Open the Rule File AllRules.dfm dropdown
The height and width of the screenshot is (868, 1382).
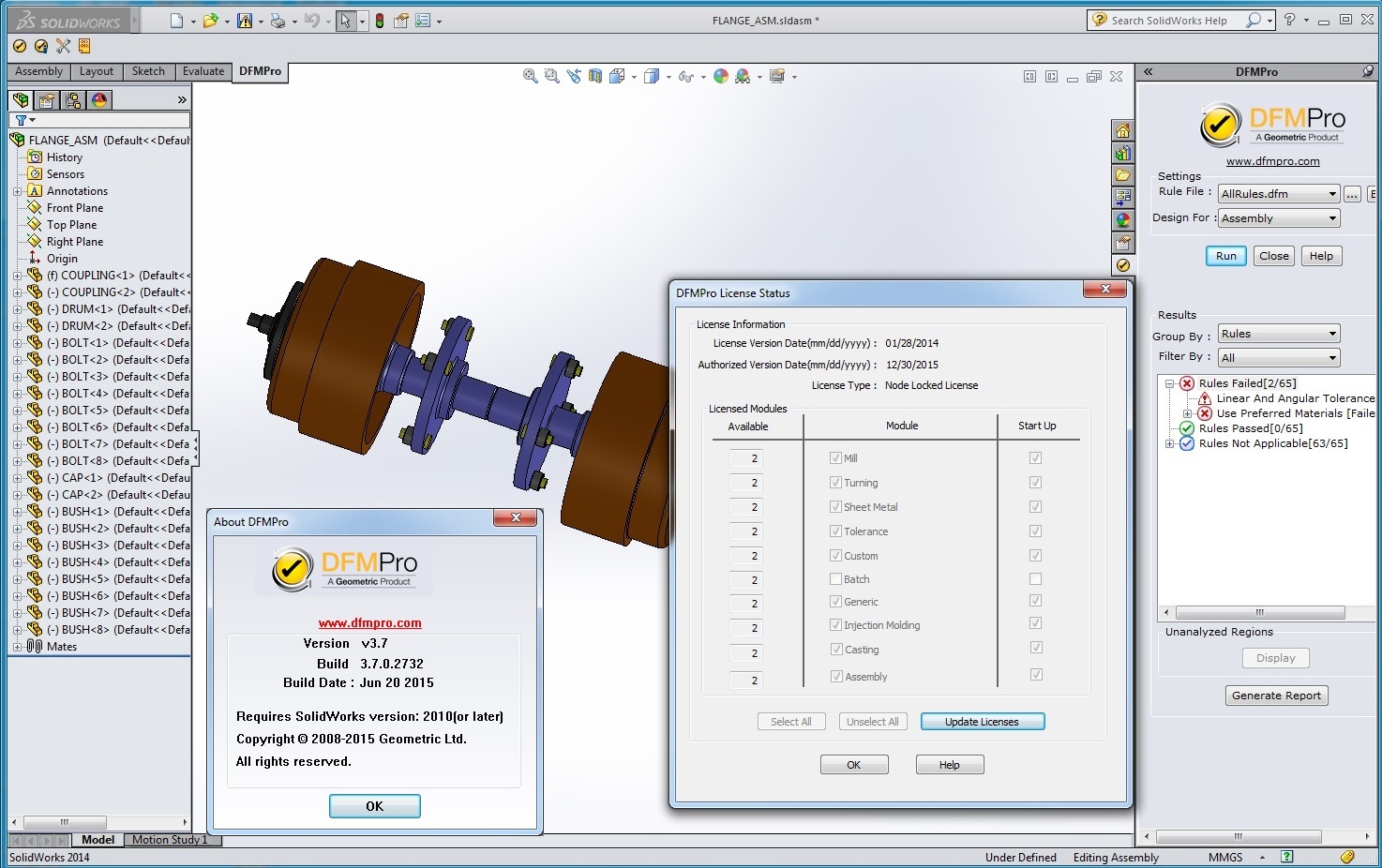(1279, 194)
